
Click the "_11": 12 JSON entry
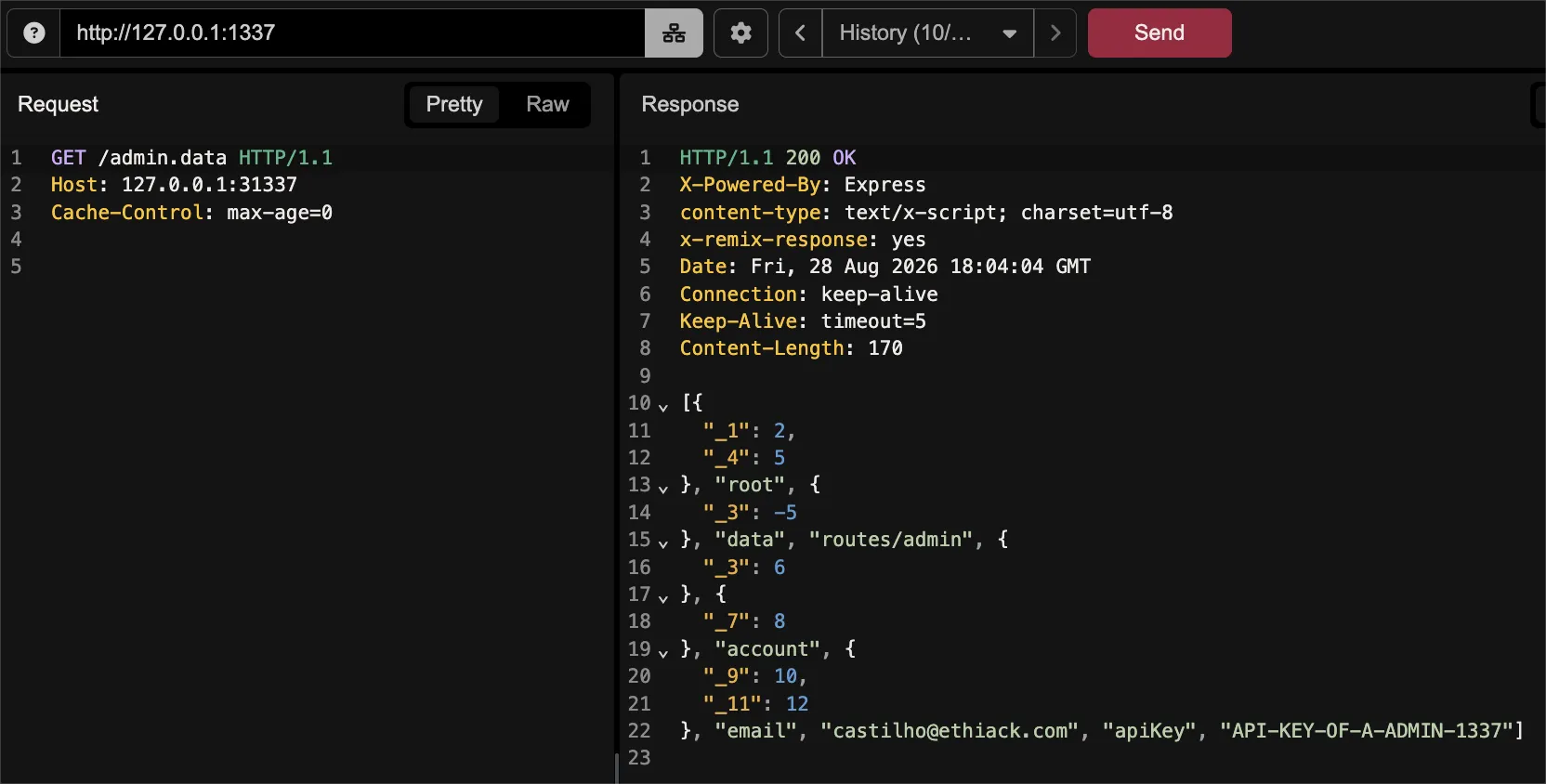coord(755,704)
